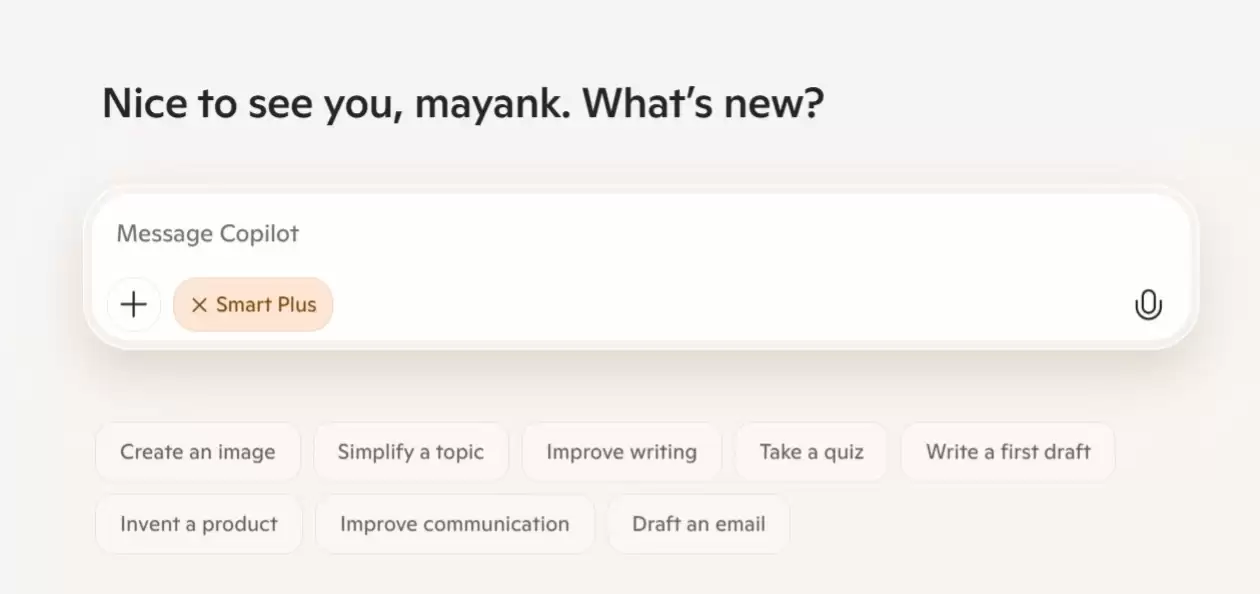1260x594 pixels.
Task: Open the Improve communication suggestion
Action: coord(454,524)
